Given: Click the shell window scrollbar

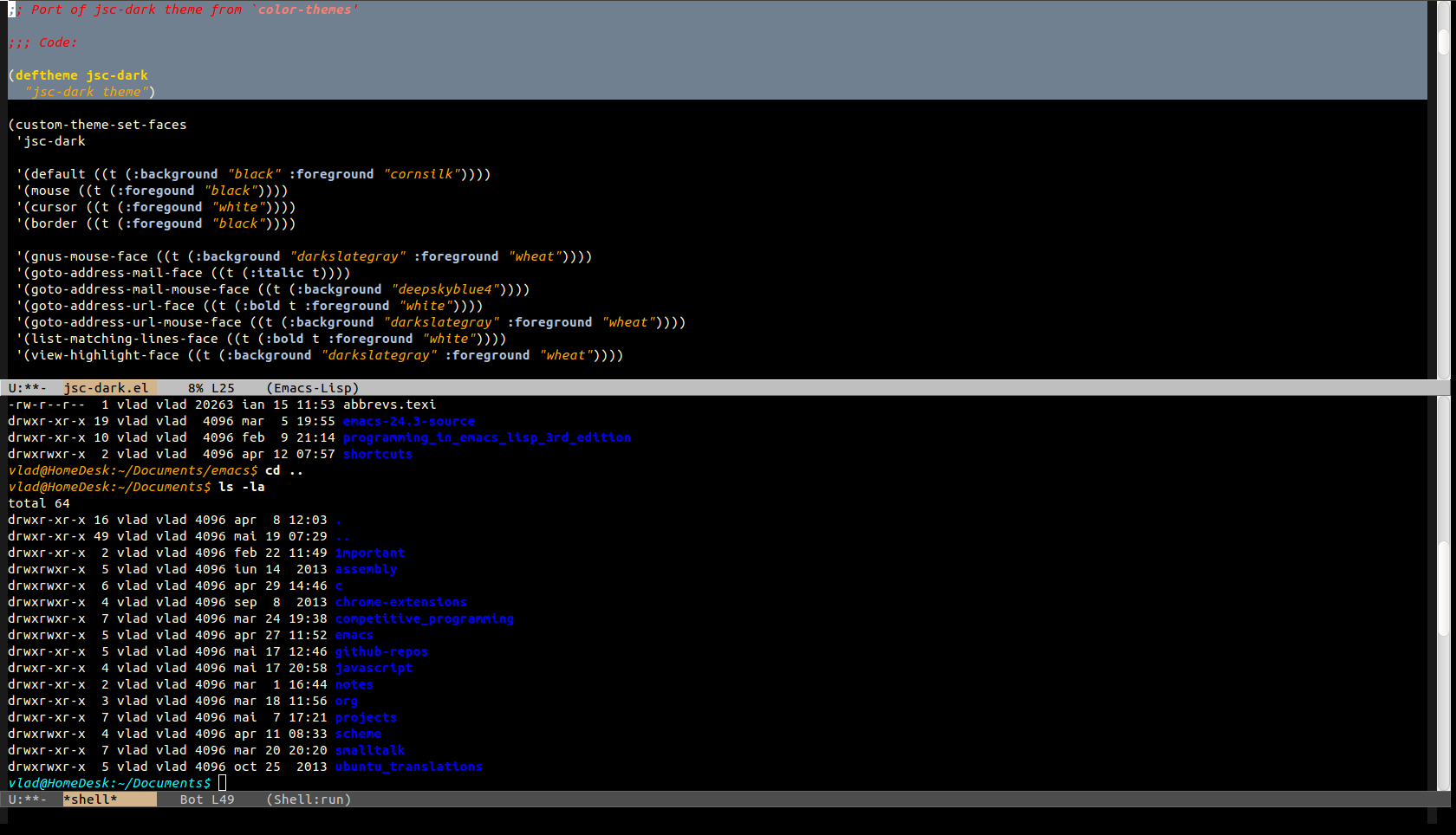Looking at the screenshot, I should 1443,593.
